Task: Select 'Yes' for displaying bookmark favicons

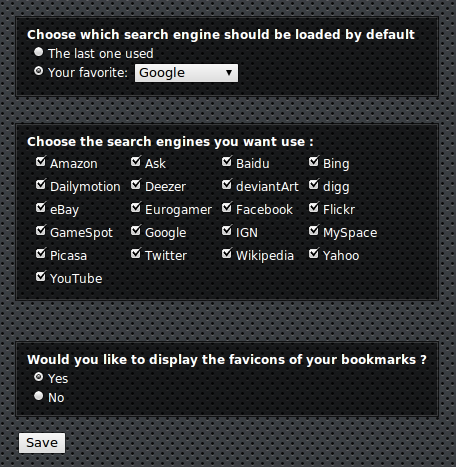Action: coord(39,377)
